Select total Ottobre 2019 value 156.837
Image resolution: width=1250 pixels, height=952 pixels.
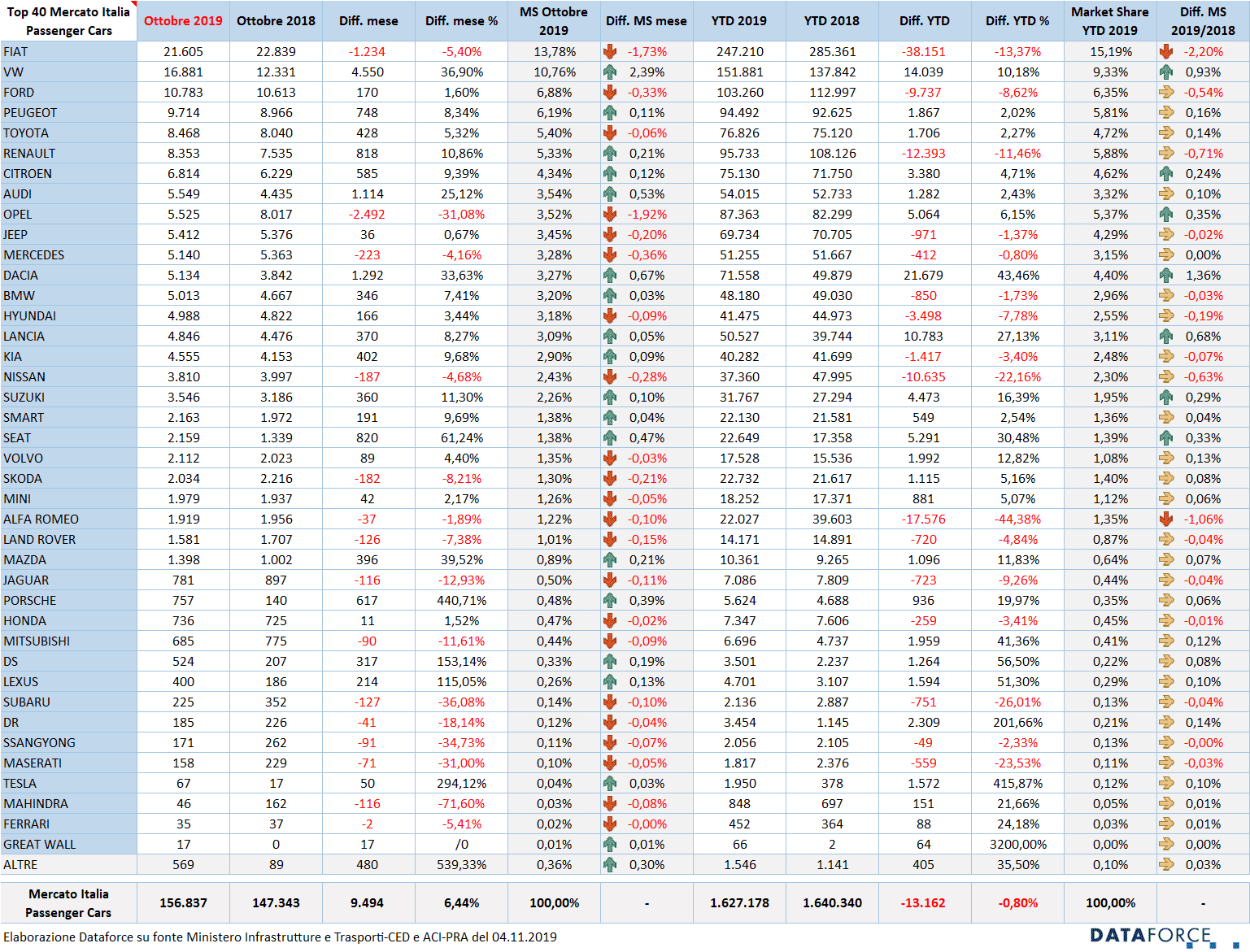(183, 902)
